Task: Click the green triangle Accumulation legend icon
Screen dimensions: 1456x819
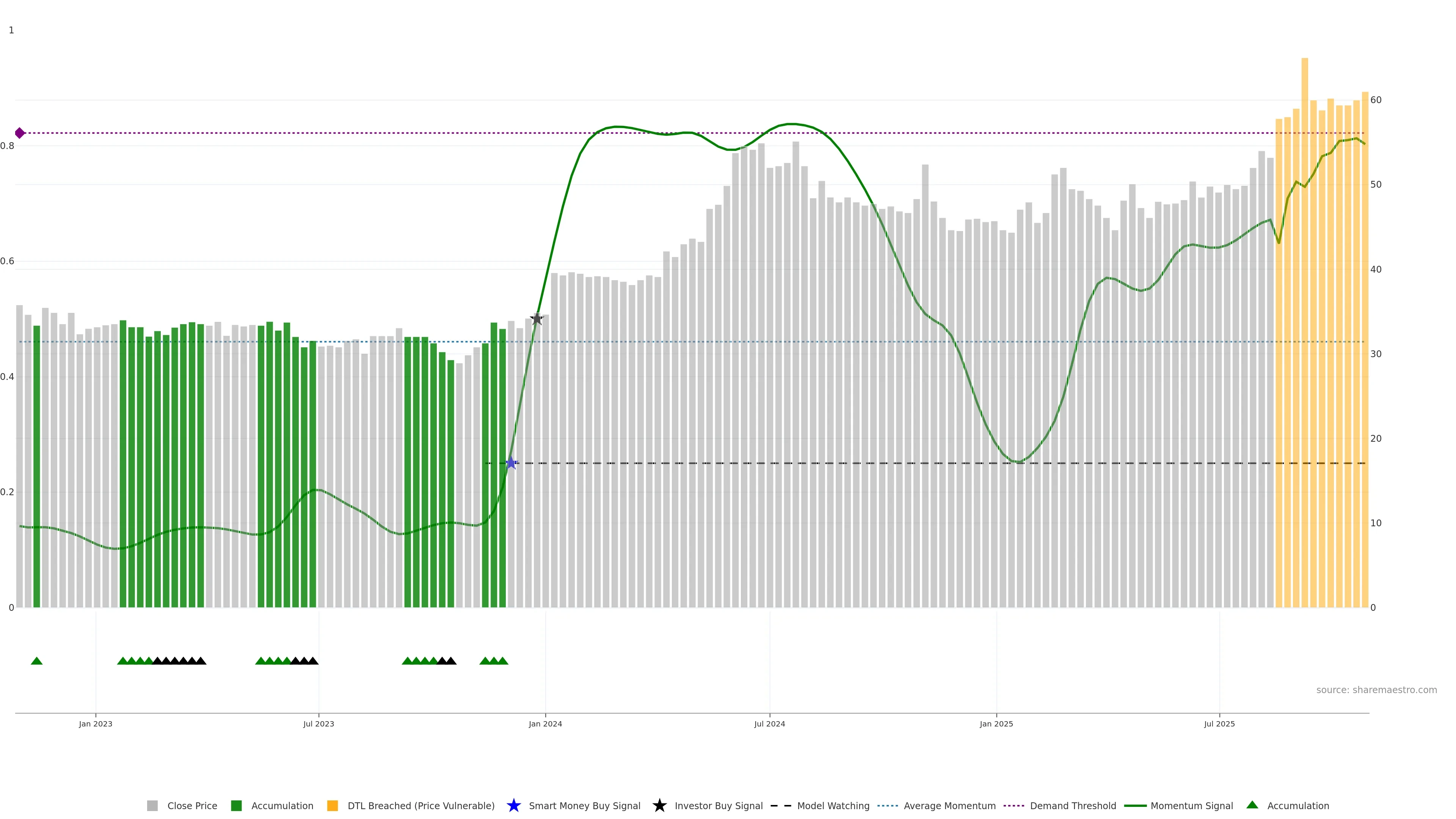Action: (1252, 805)
